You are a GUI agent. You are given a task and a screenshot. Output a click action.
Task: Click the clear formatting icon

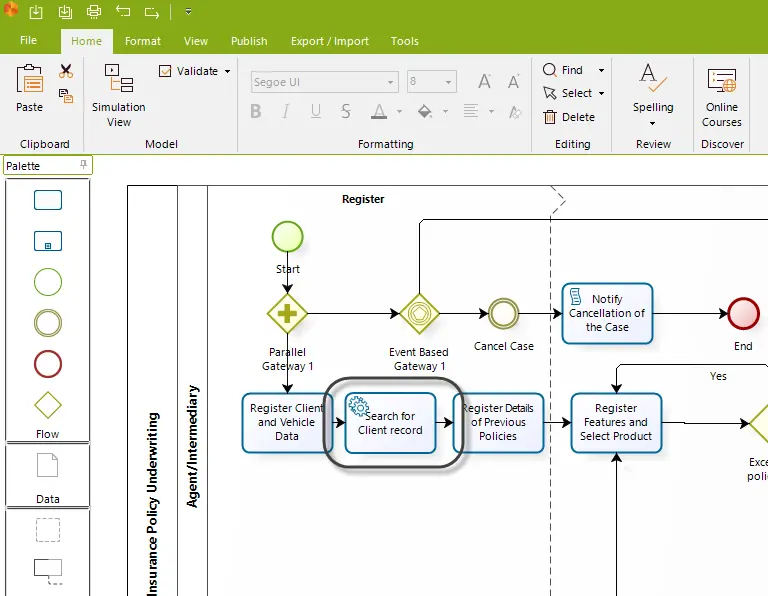tap(515, 112)
